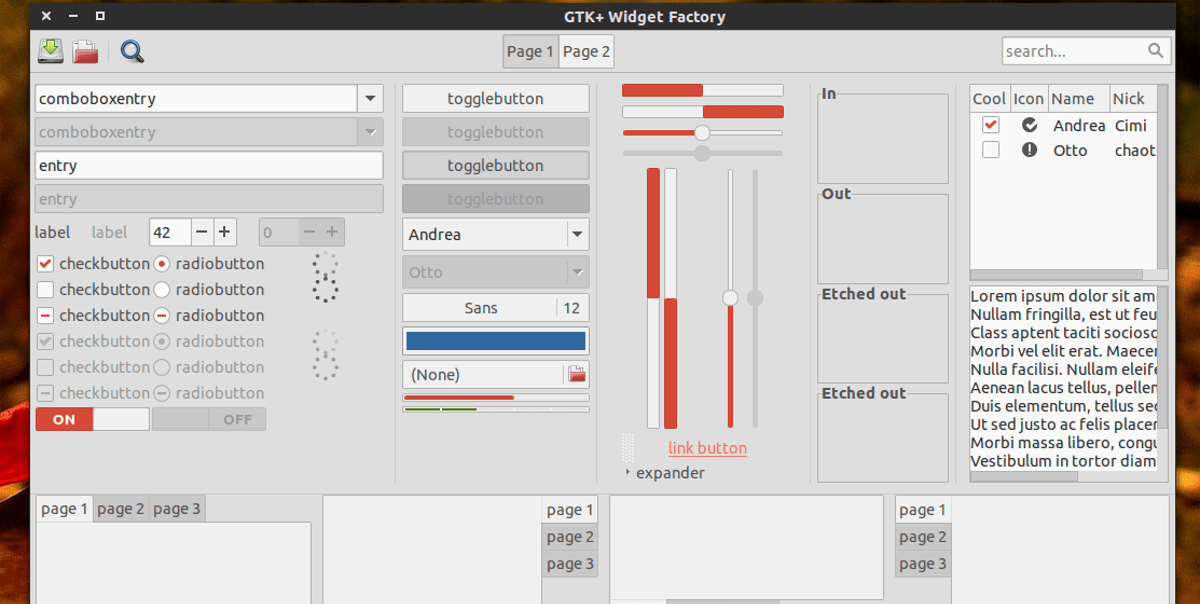Click the hard drive download toolbar icon

click(50, 50)
